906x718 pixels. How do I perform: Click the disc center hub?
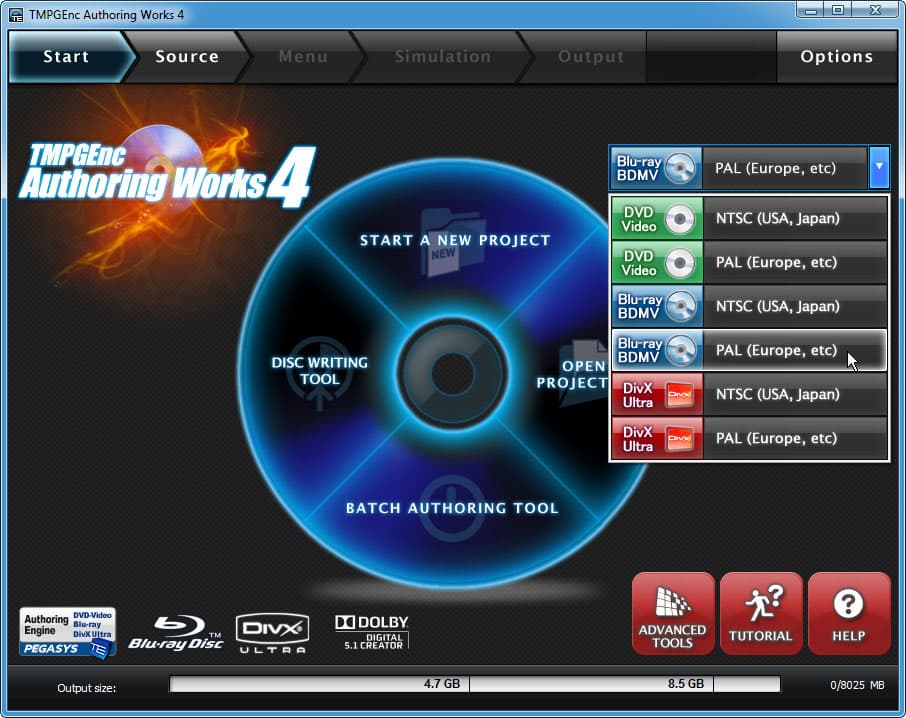(452, 373)
